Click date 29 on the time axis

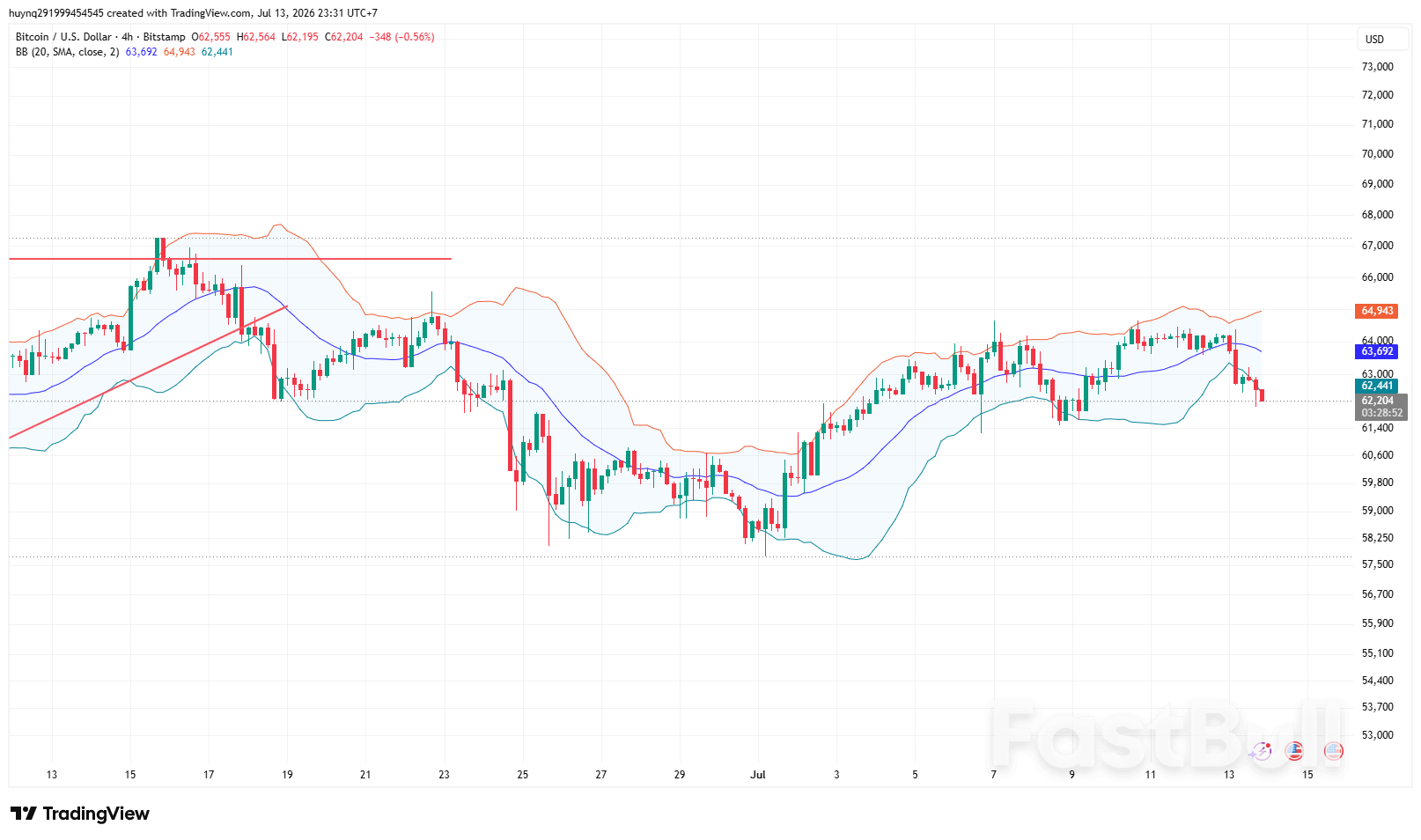click(x=680, y=775)
